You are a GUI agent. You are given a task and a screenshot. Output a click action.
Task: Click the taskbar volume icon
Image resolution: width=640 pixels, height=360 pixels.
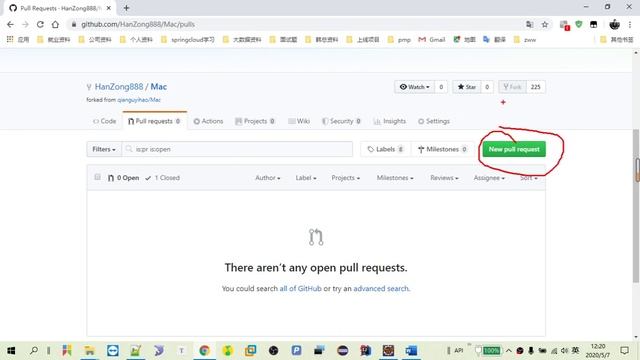[564, 350]
